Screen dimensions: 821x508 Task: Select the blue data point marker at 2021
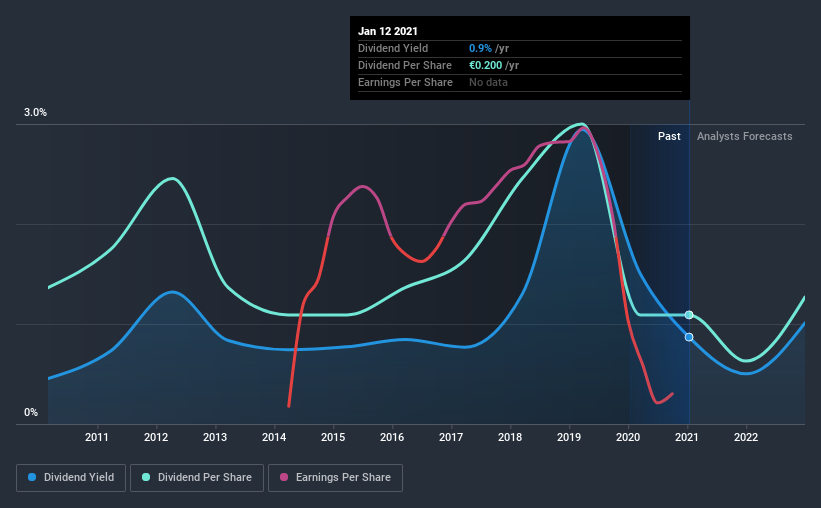click(x=689, y=337)
